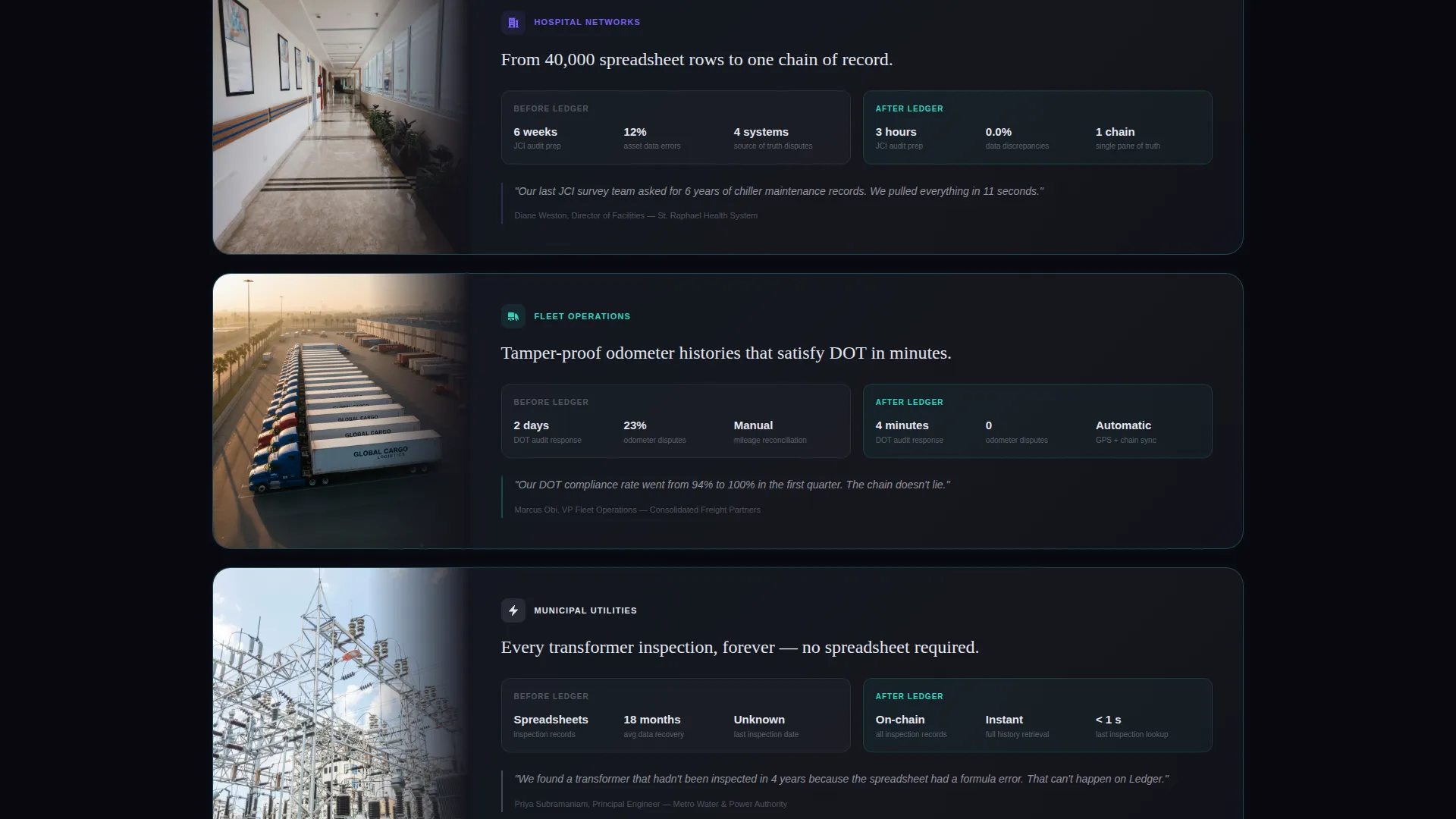Click the tamper-proof odometer histories headline
Screen dimensions: 1456x819
point(726,353)
